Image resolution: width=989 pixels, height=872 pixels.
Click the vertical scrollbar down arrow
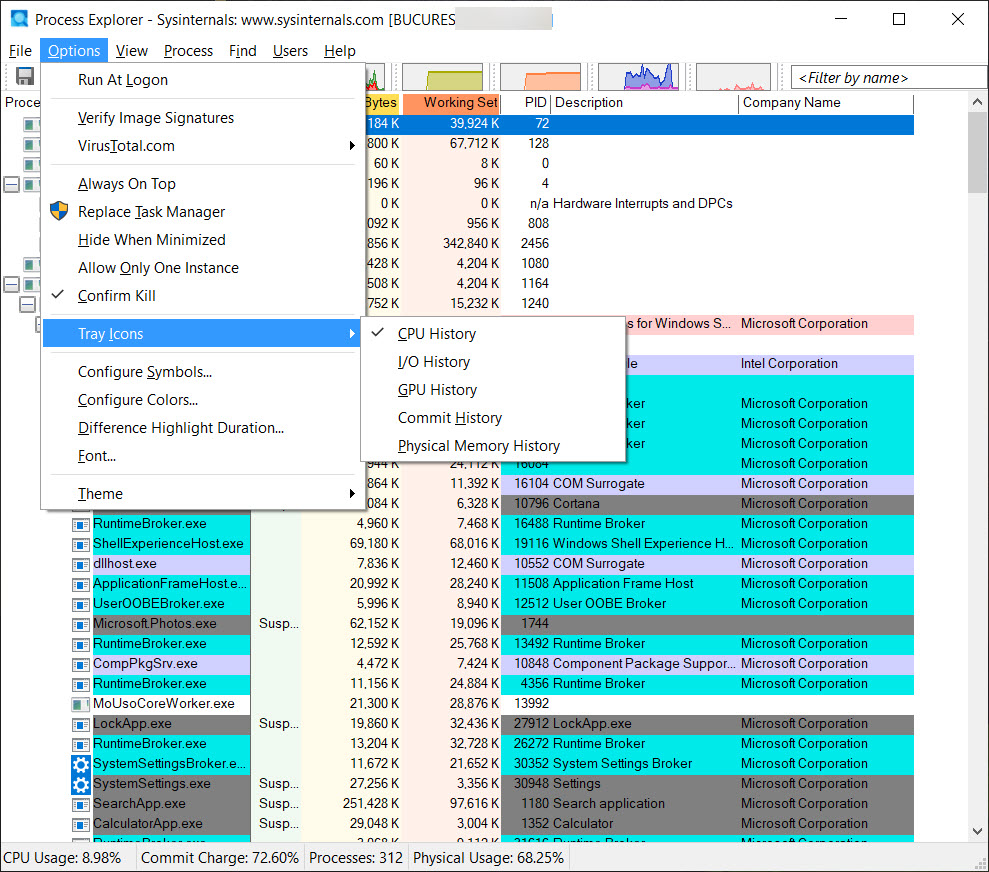tap(977, 831)
